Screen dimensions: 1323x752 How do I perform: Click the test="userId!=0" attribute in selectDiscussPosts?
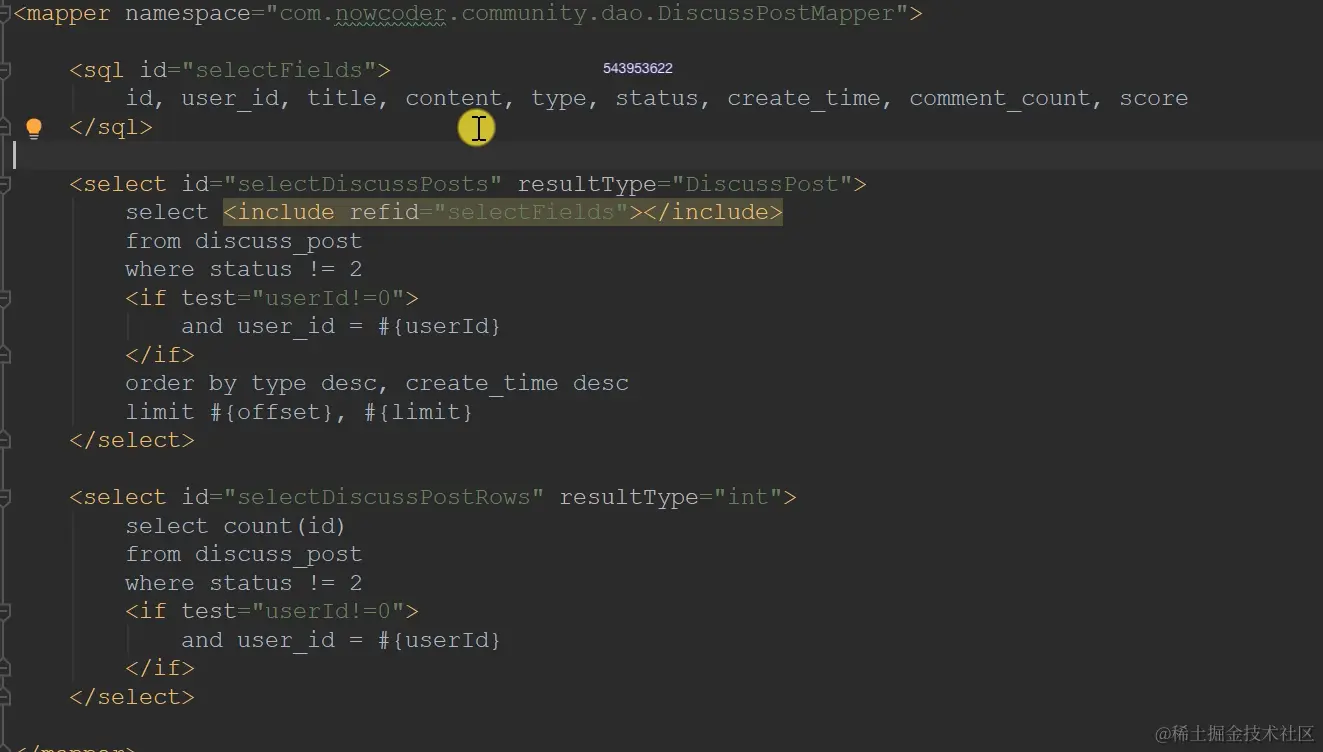pyautogui.click(x=293, y=298)
